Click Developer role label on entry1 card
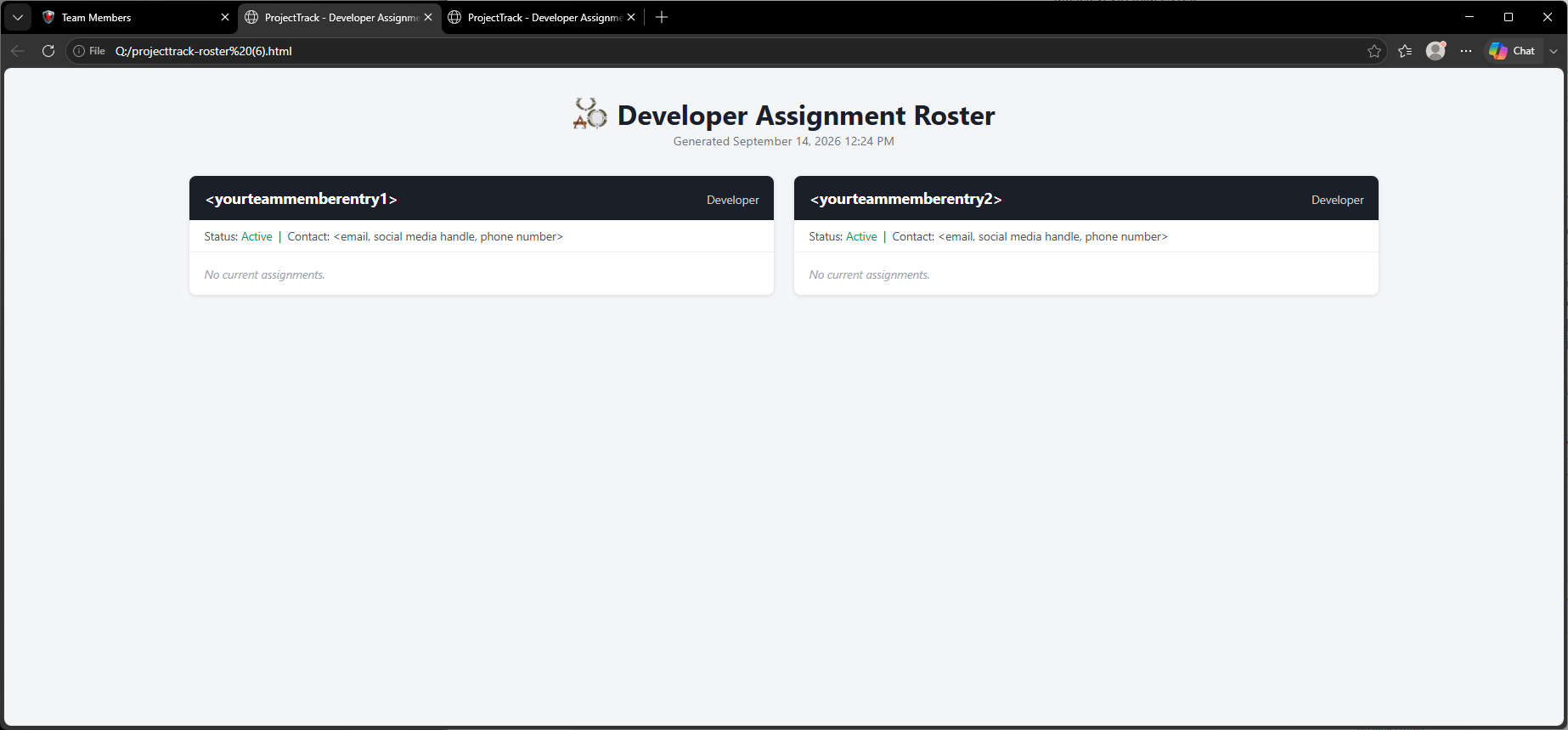 733,200
